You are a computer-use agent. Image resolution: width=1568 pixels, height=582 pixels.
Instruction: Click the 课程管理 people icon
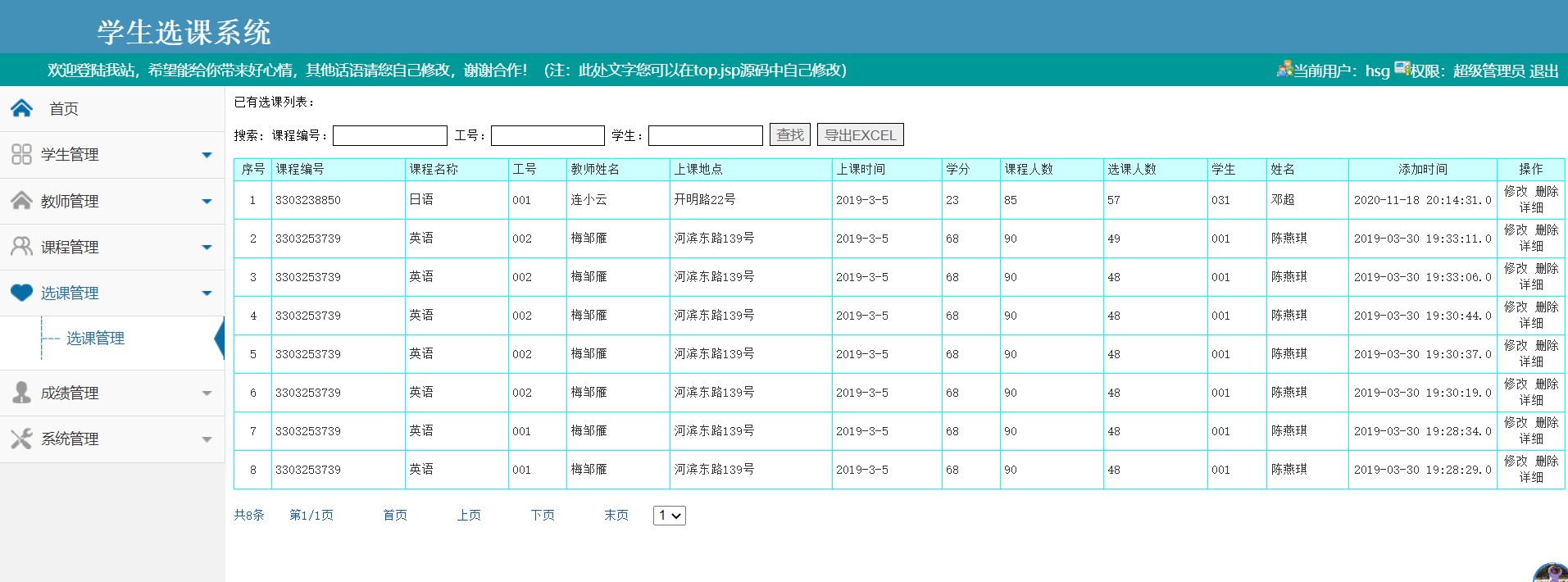(x=21, y=246)
